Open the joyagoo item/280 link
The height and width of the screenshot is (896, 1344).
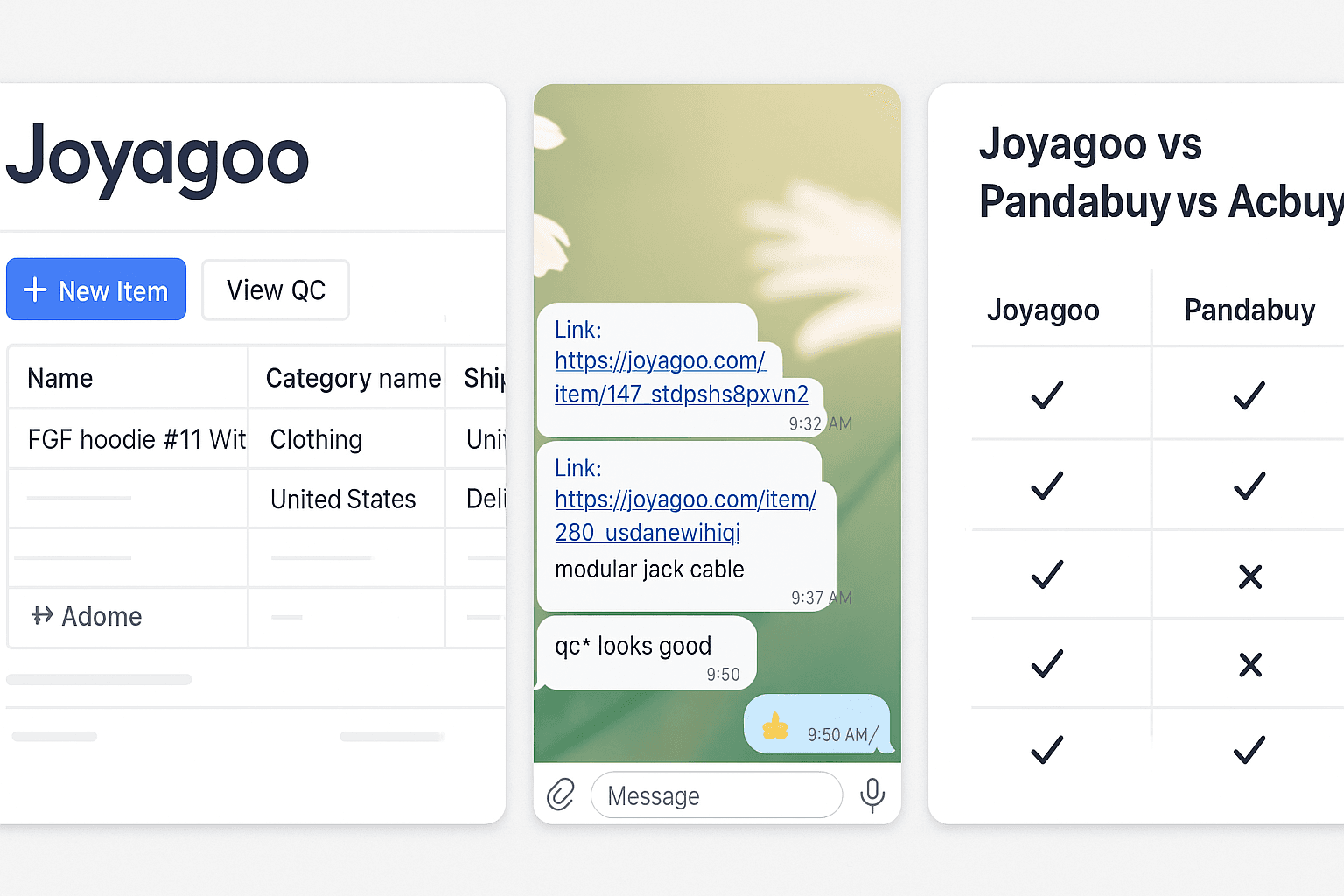685,516
